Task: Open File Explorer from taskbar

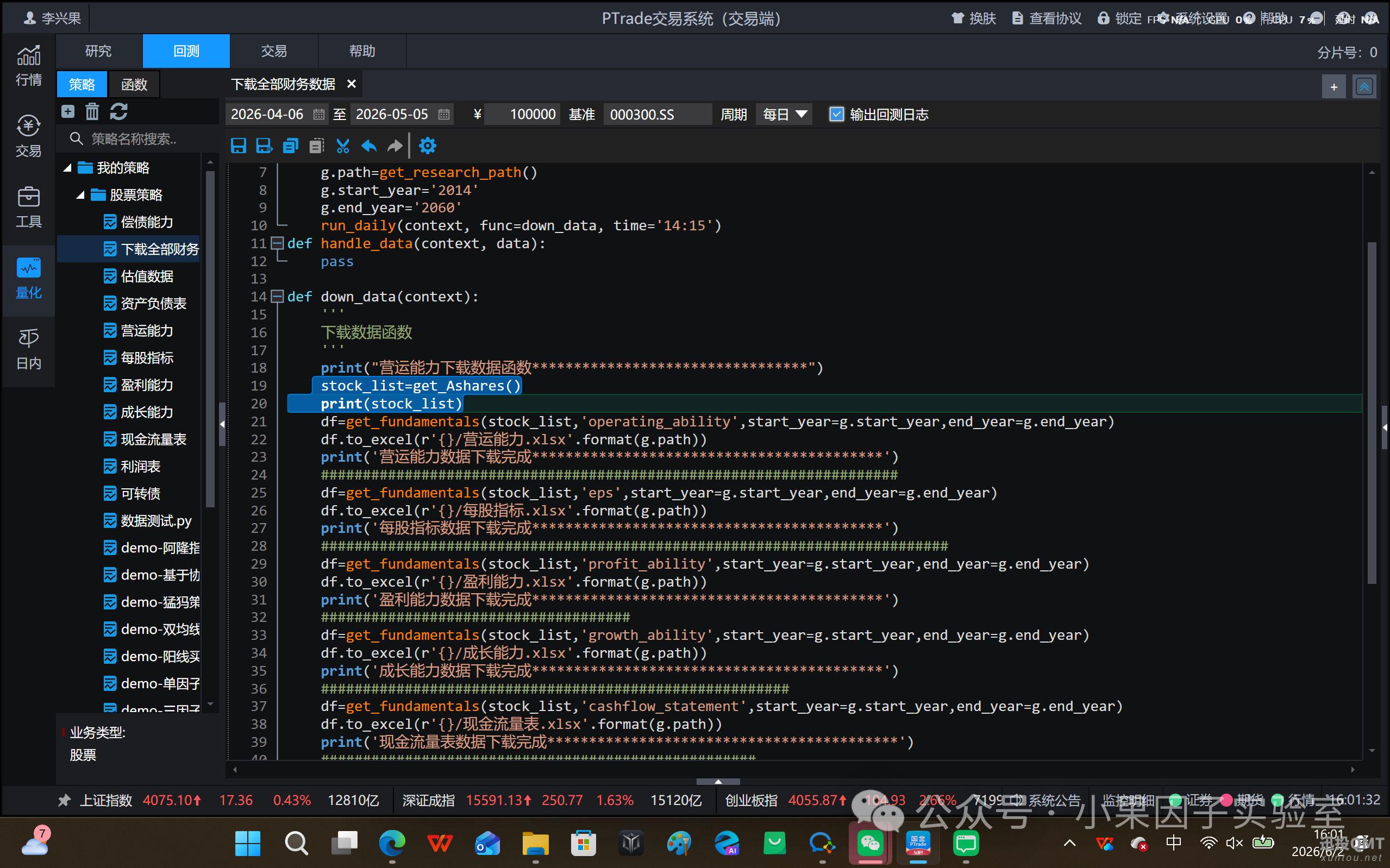Action: 535,842
